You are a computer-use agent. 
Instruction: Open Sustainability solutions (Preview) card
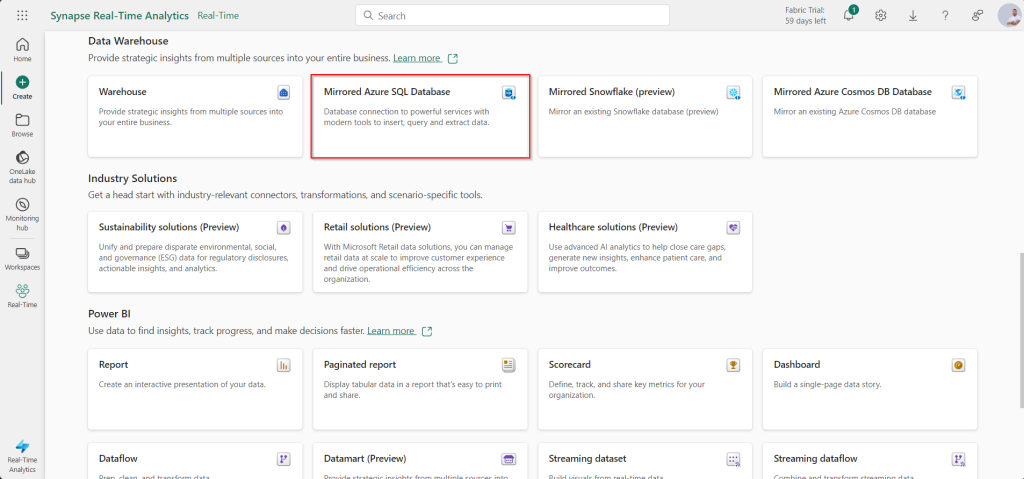[195, 252]
